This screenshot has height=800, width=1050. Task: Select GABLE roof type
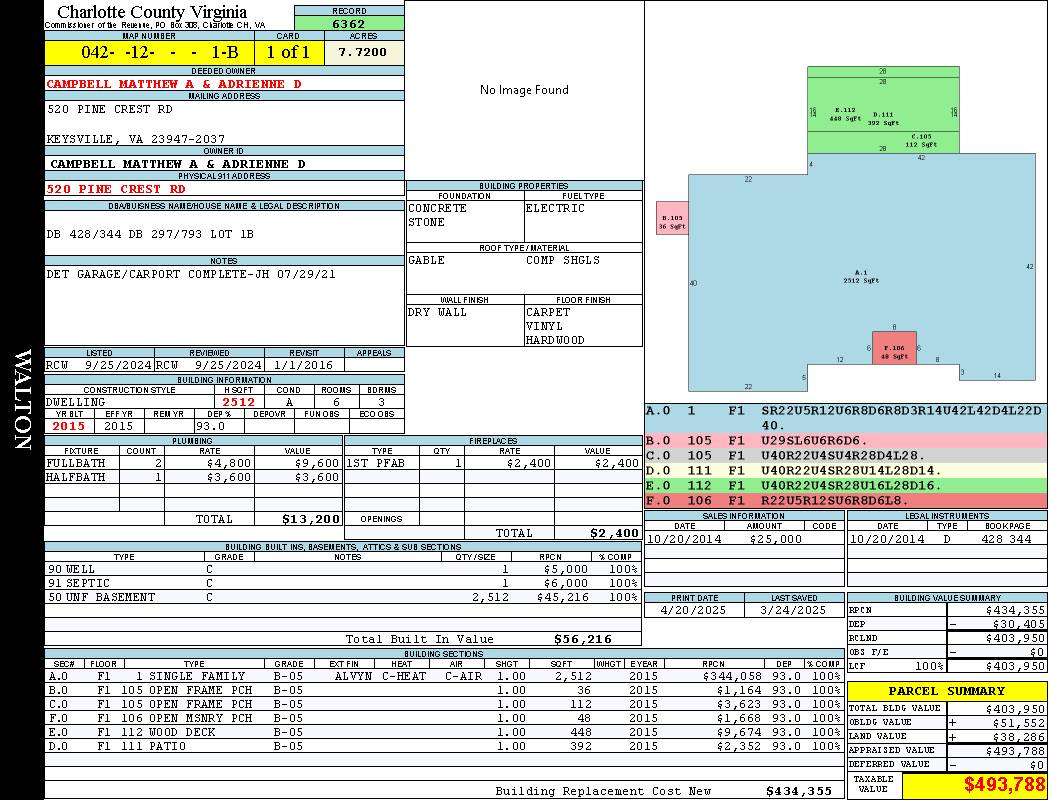pos(427,260)
